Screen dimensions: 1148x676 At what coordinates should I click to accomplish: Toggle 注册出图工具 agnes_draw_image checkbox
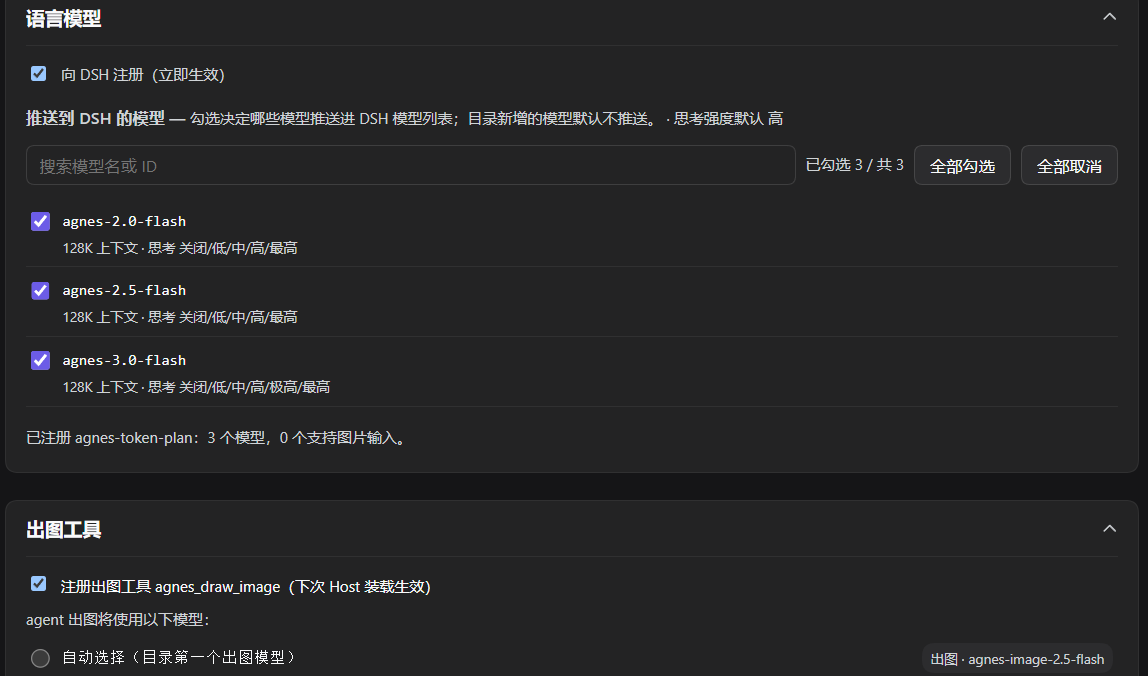coord(39,584)
